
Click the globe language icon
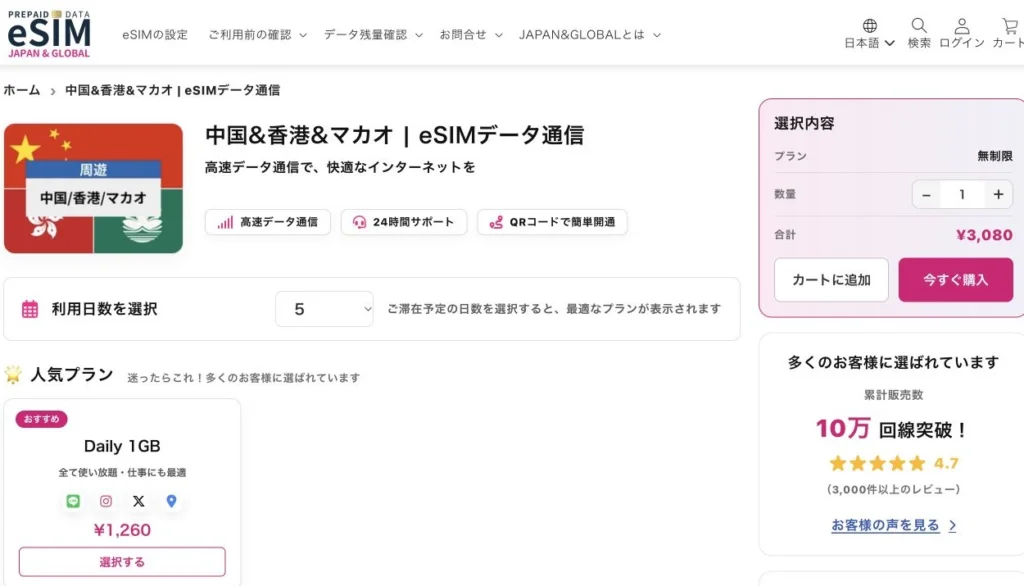coord(869,25)
